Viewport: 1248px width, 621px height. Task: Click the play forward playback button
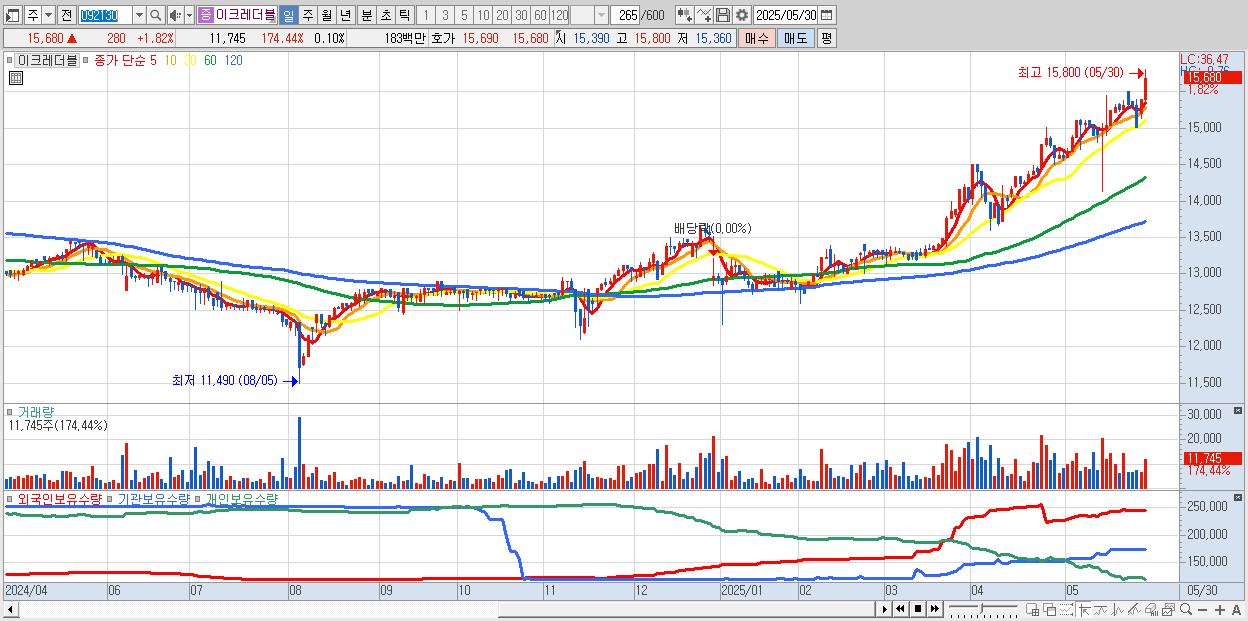tap(884, 609)
